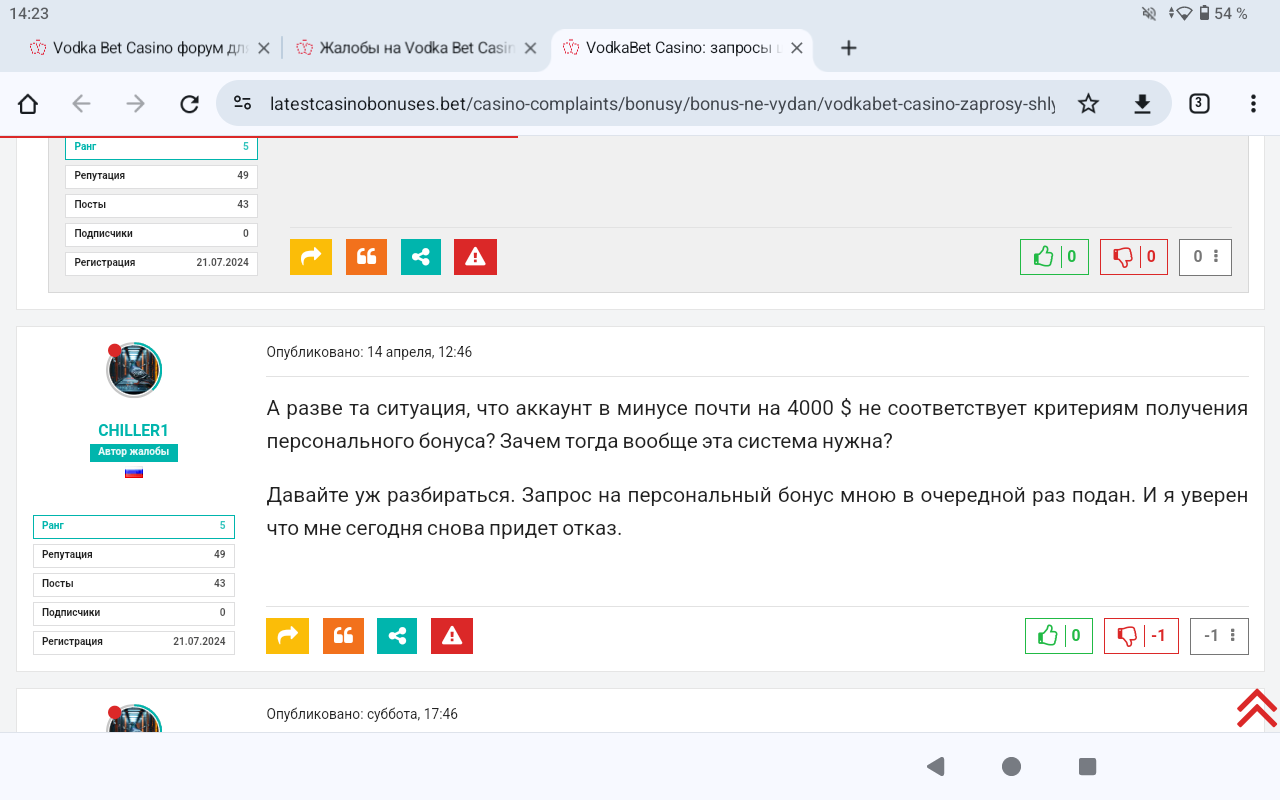This screenshot has height=800, width=1280.
Task: Click the address bar URL field
Action: pyautogui.click(x=660, y=104)
